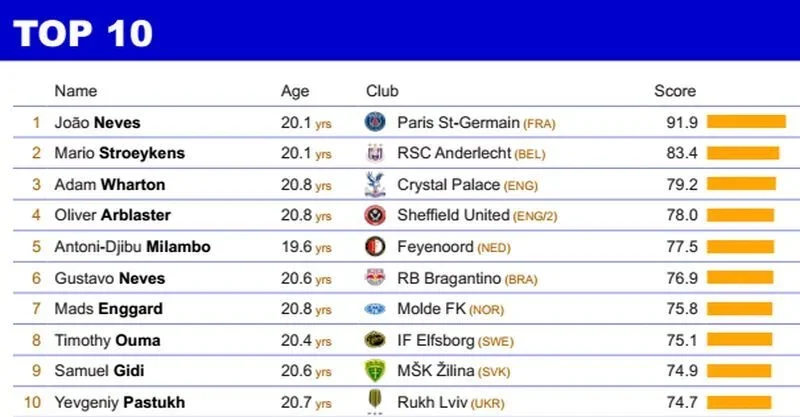The width and height of the screenshot is (800, 417).
Task: Click the Club column header
Action: (383, 91)
